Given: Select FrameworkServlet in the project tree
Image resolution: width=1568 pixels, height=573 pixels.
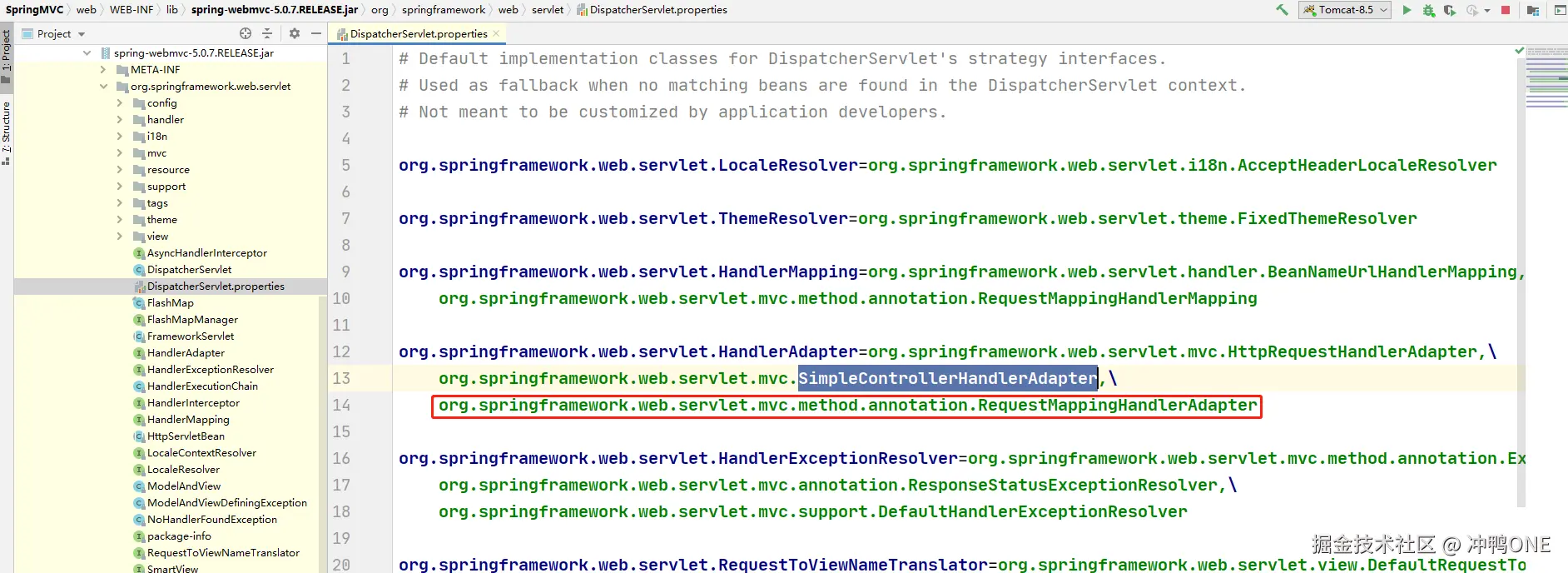Looking at the screenshot, I should (x=191, y=336).
